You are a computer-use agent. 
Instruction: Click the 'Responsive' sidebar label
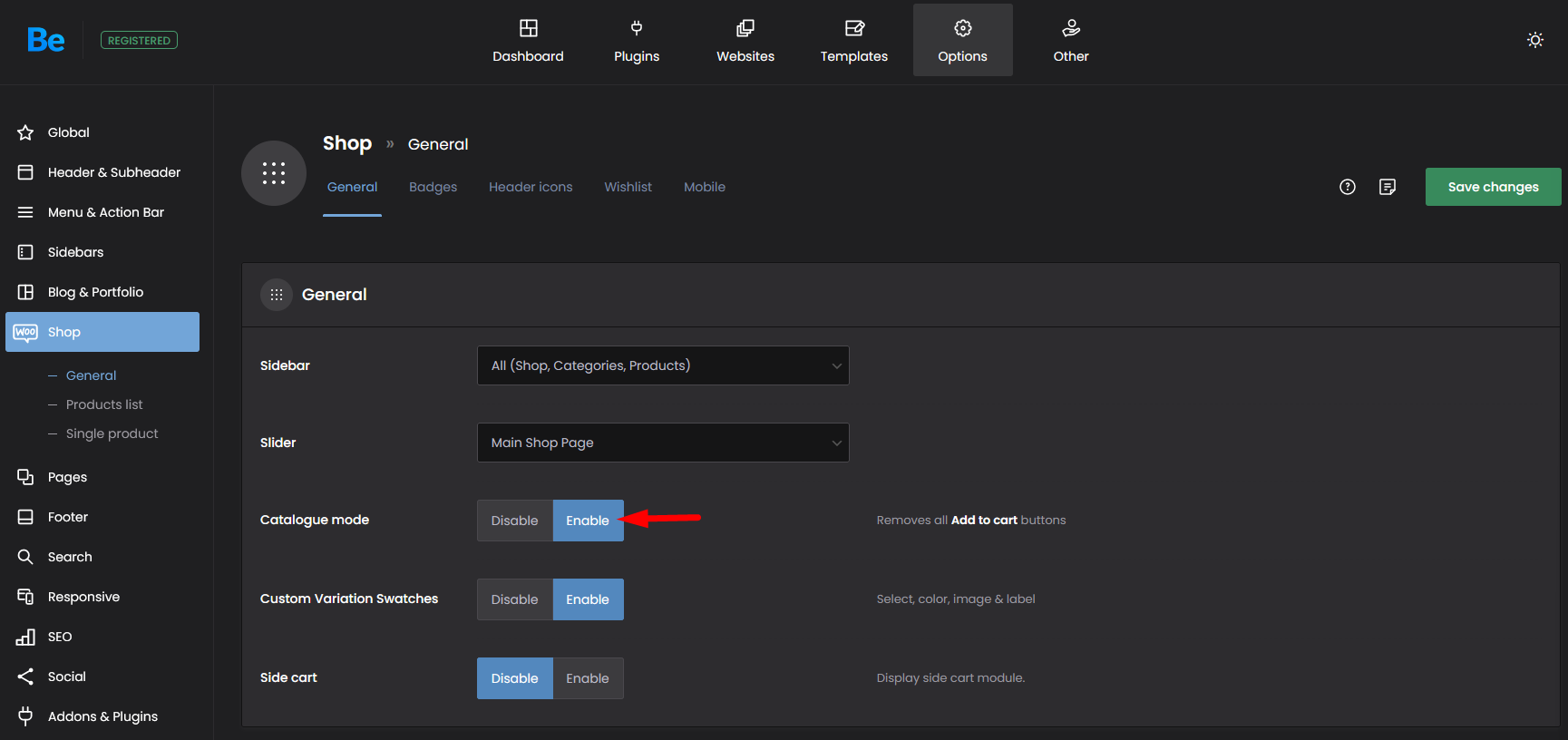(x=83, y=597)
